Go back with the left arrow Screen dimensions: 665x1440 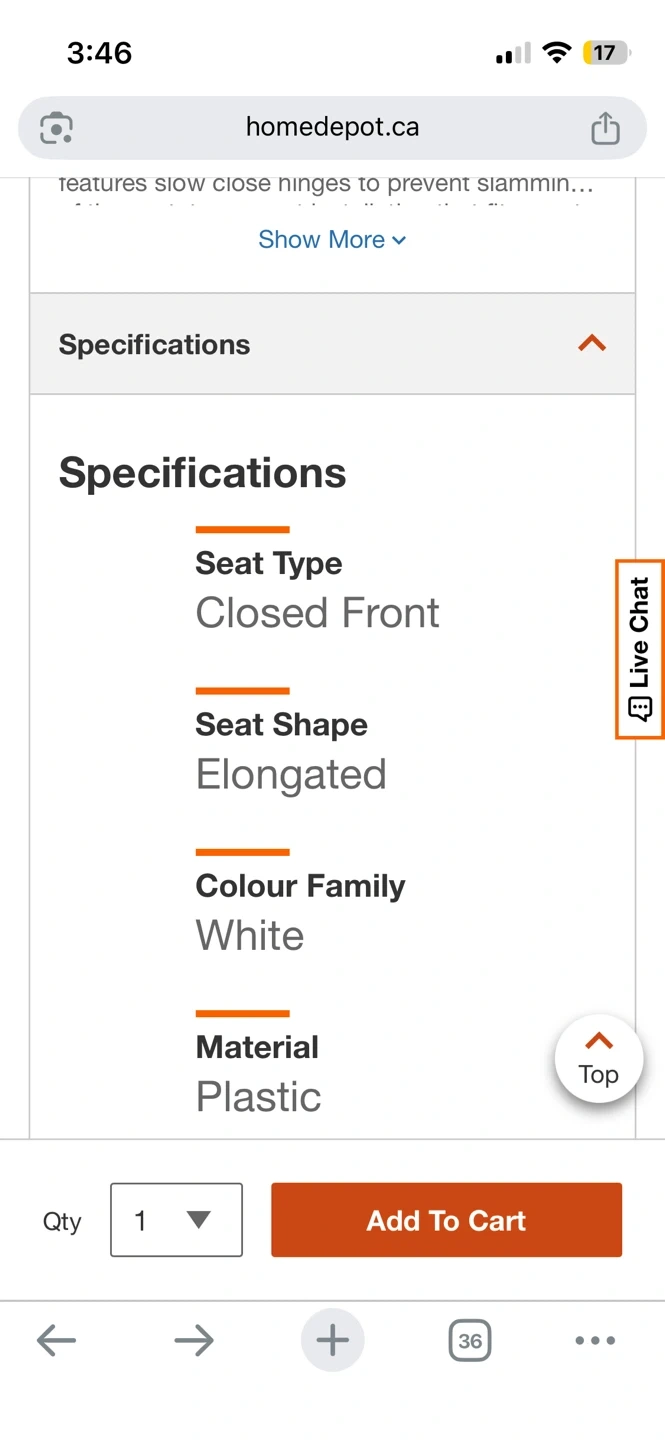[56, 1341]
